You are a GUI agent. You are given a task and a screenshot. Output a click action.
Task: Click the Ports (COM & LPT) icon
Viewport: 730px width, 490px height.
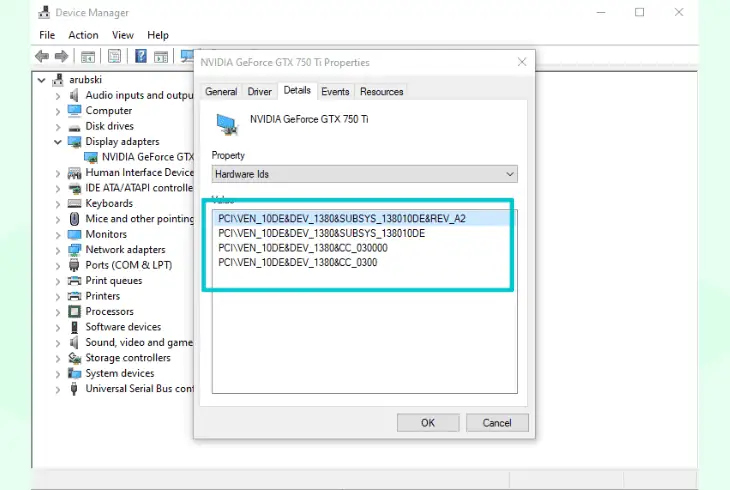(74, 265)
